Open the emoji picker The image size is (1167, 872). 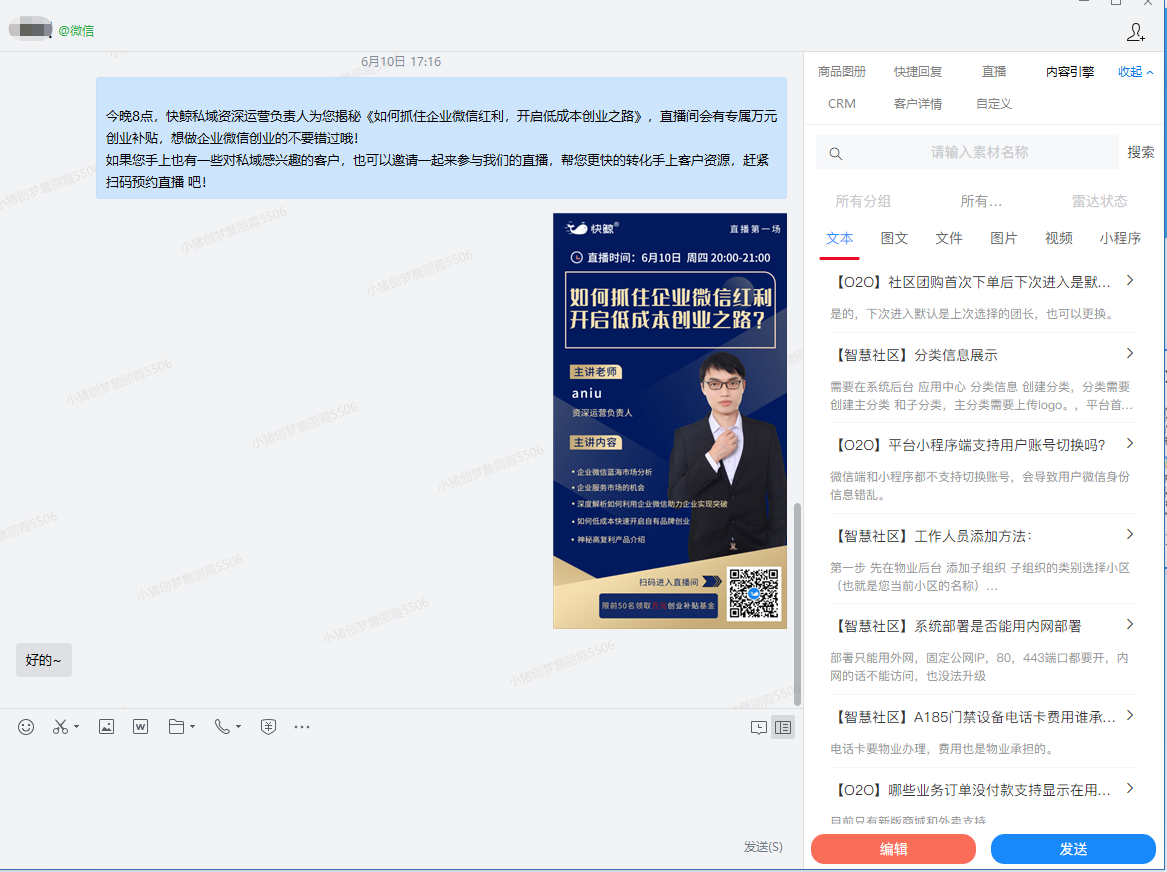26,727
